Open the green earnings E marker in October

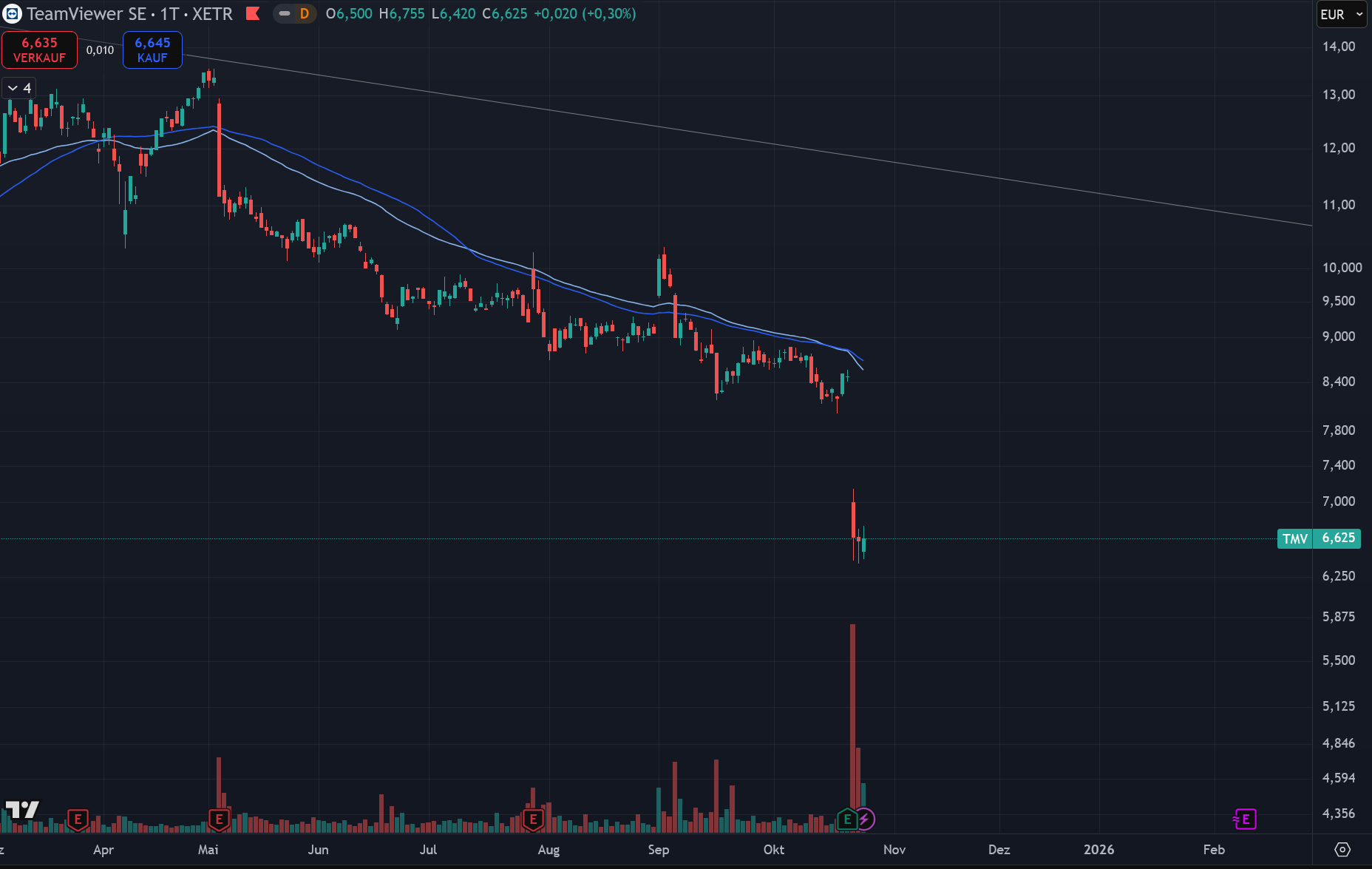847,819
